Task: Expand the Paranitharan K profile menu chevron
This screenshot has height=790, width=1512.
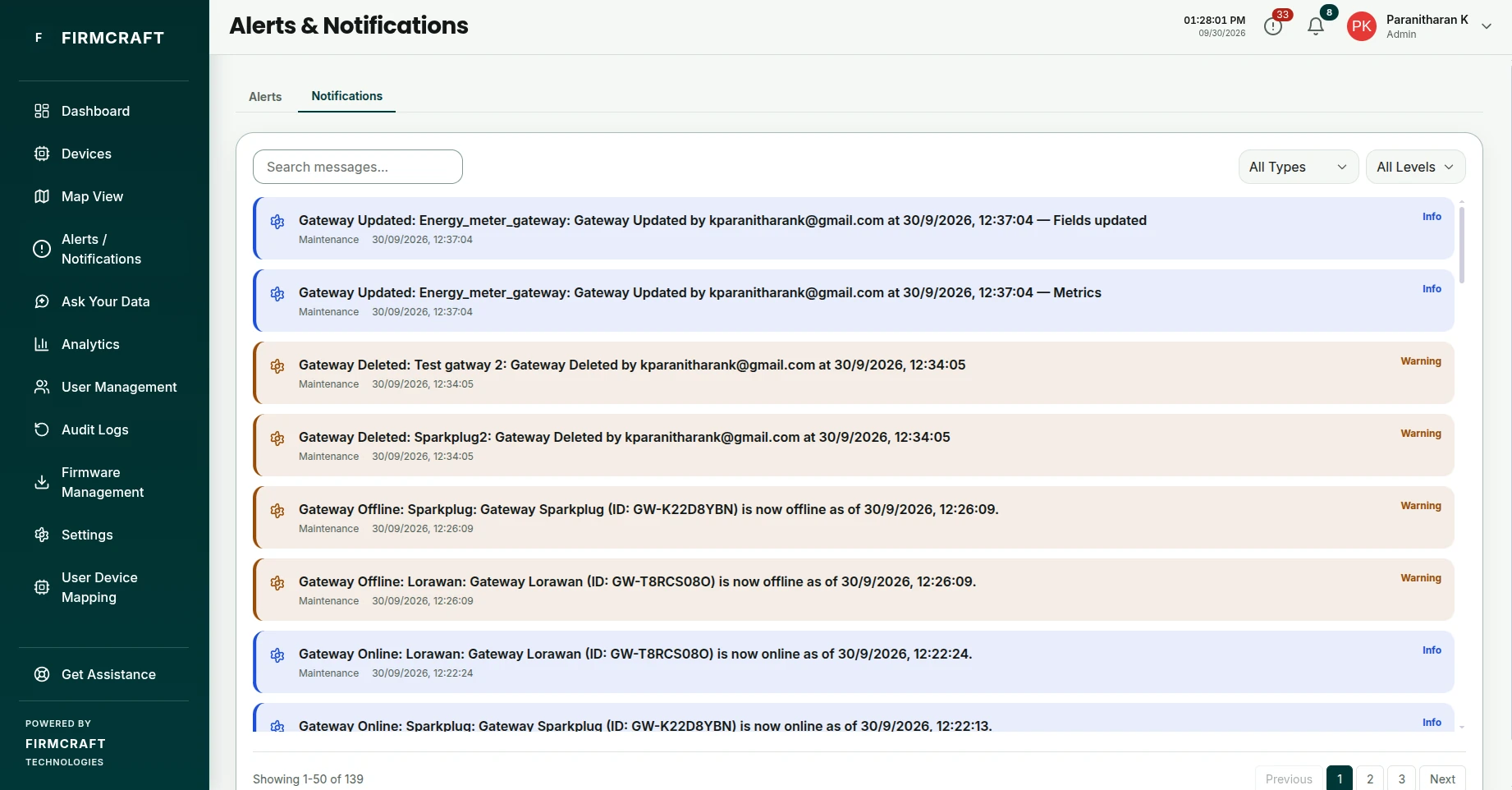Action: [x=1487, y=26]
